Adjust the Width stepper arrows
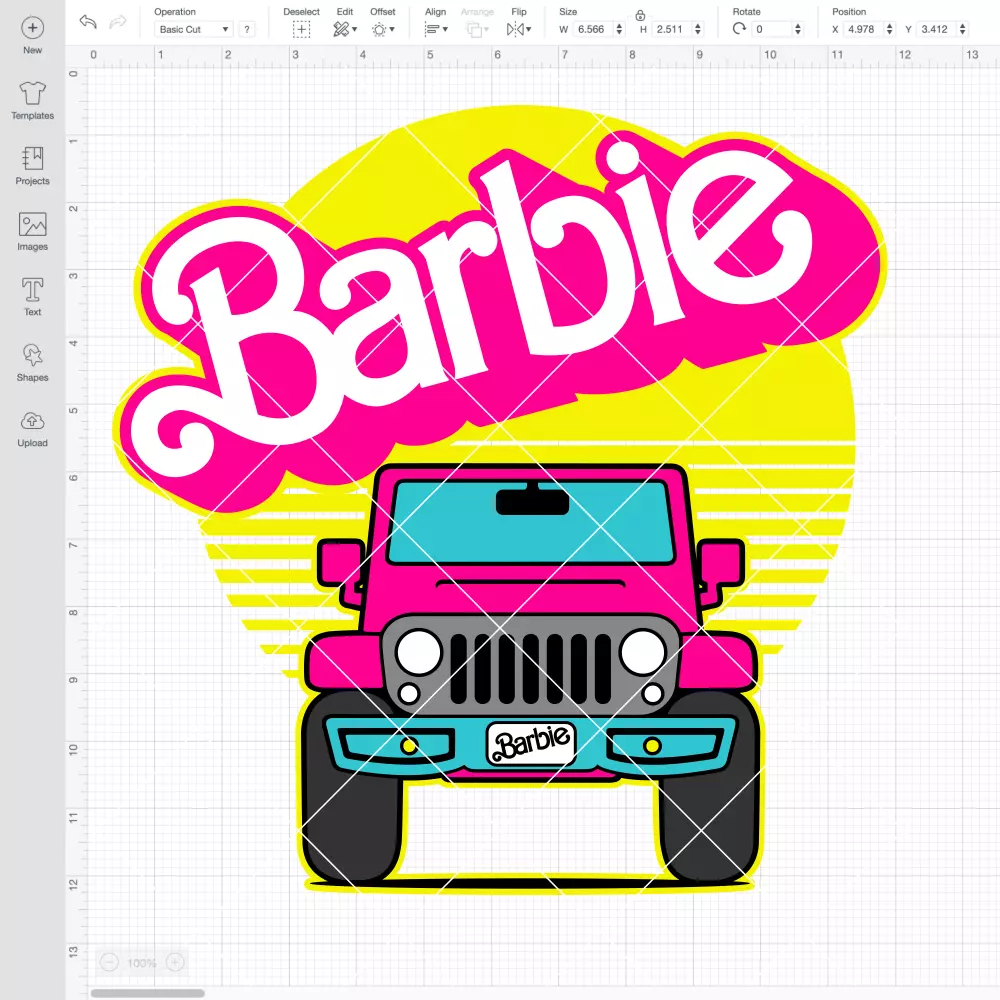The image size is (1000, 1000). 619,29
